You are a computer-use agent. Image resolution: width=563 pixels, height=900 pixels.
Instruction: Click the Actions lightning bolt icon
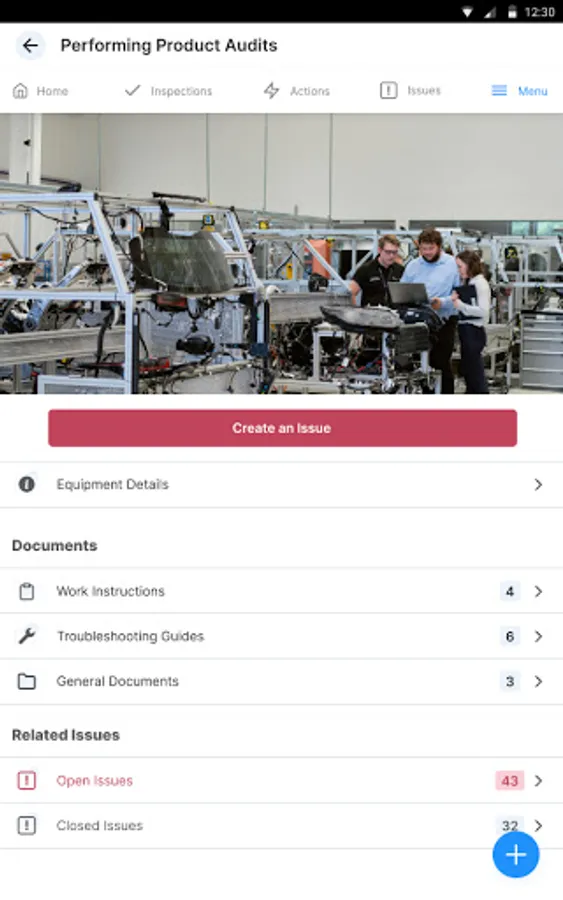point(271,90)
